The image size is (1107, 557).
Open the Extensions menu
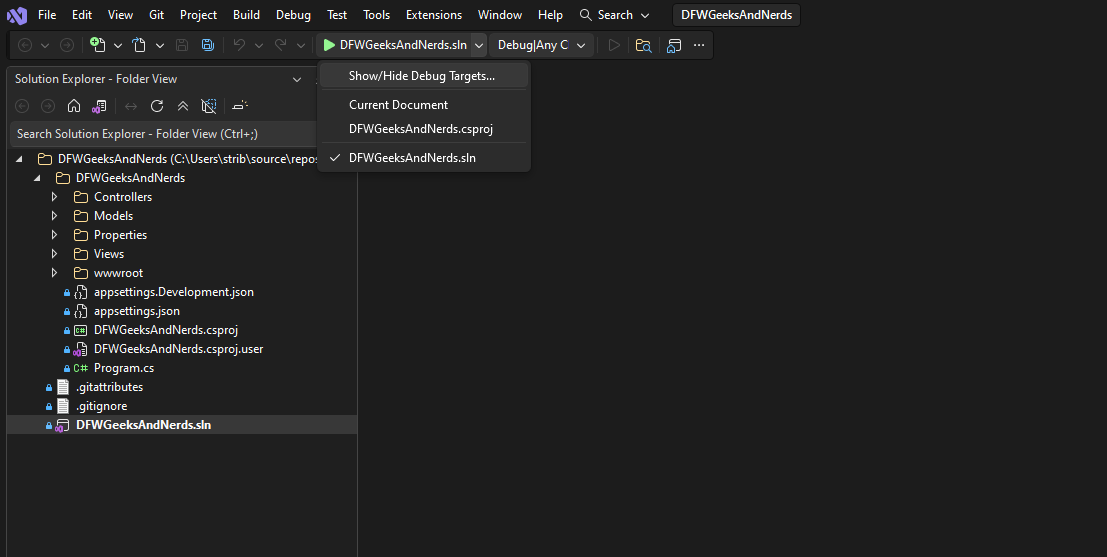[x=433, y=15]
